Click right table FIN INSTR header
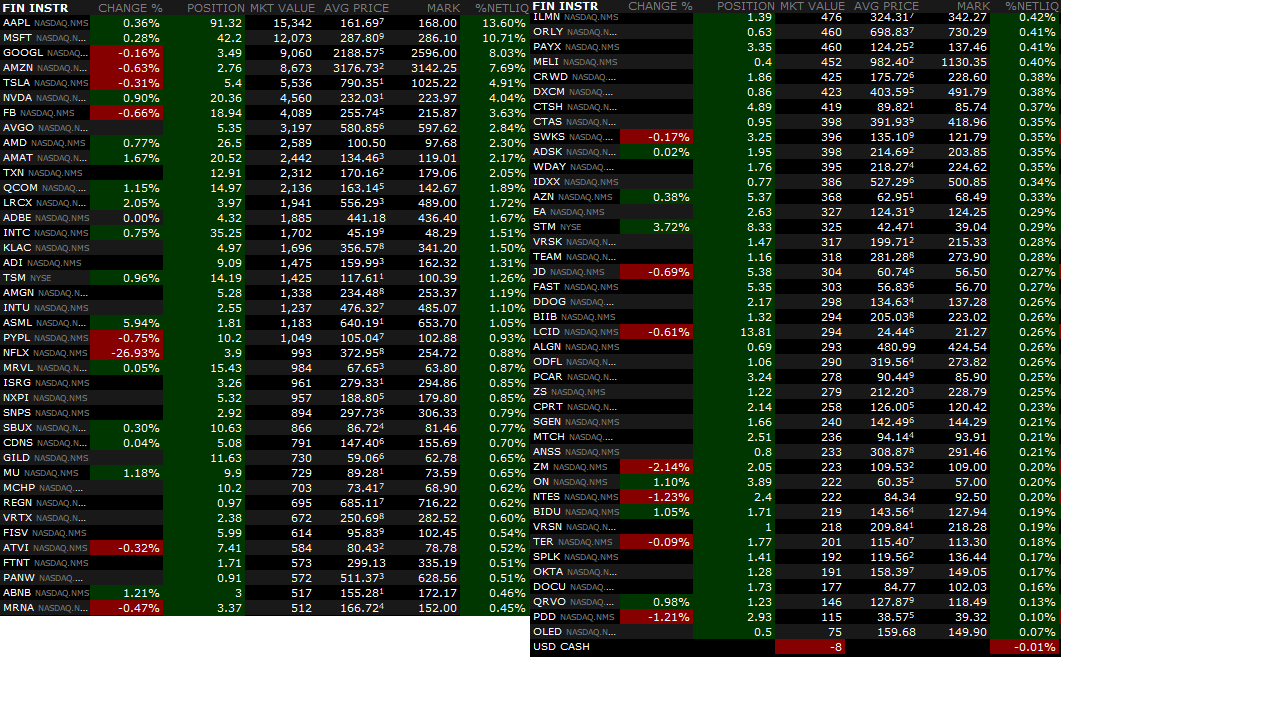Image resolution: width=1277 pixels, height=721 pixels. pos(565,6)
